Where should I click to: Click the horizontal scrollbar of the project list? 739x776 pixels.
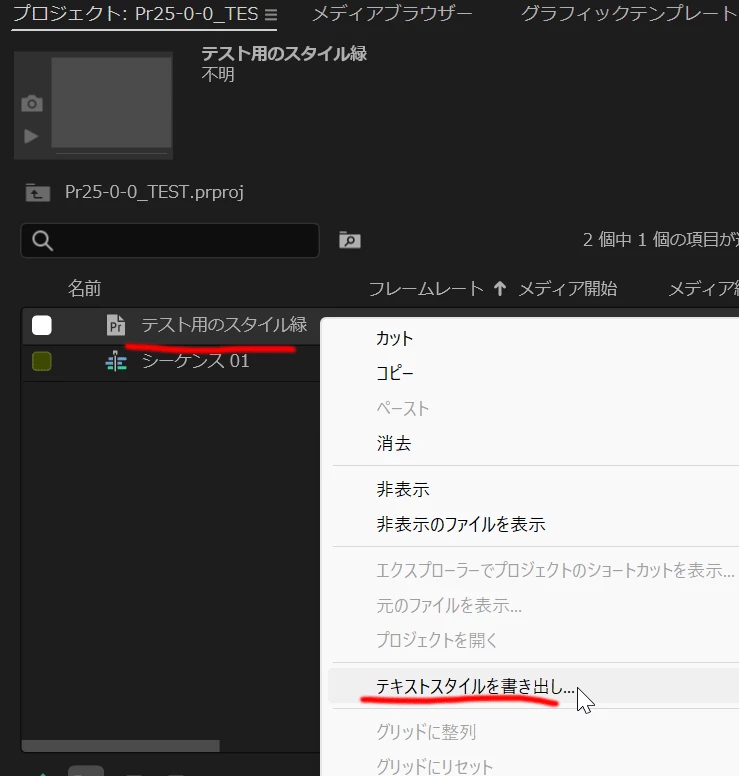coord(121,745)
